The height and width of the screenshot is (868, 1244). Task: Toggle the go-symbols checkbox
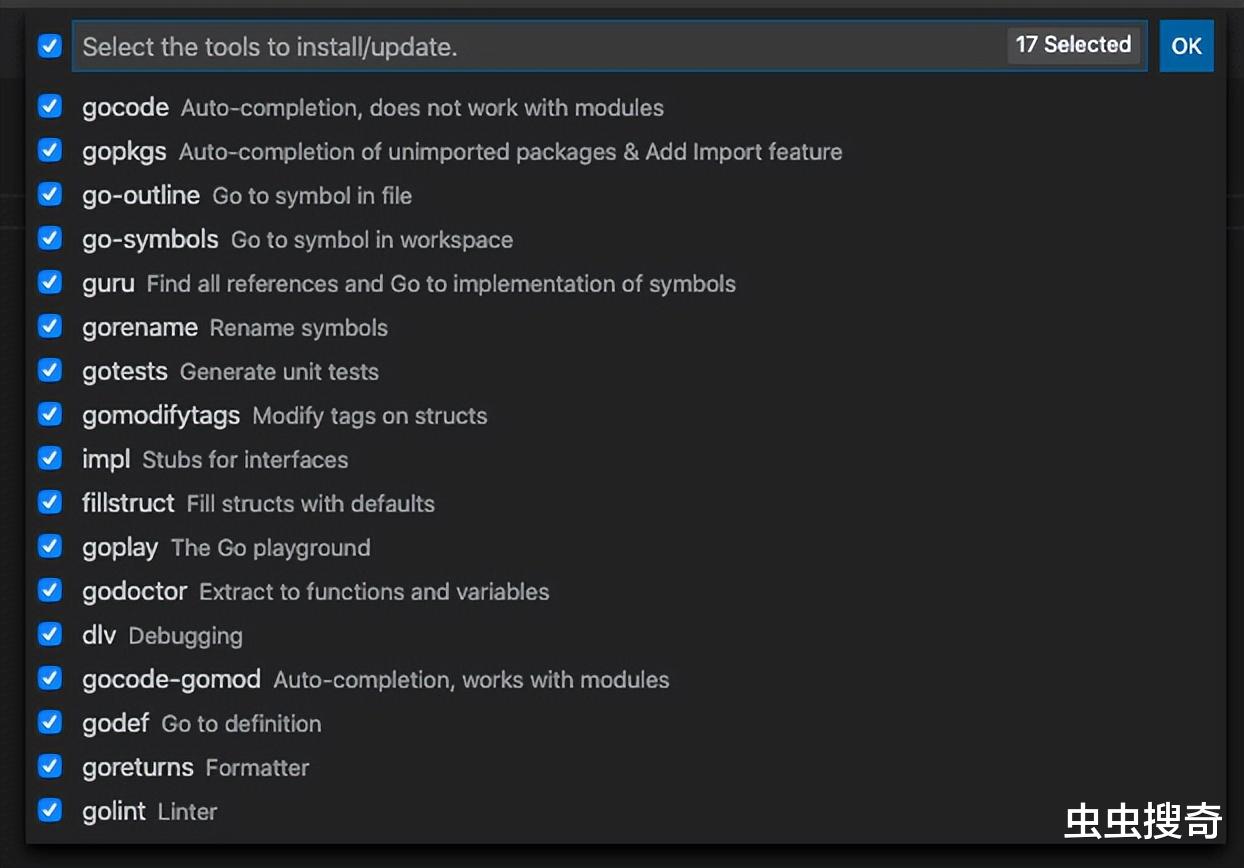[x=50, y=238]
